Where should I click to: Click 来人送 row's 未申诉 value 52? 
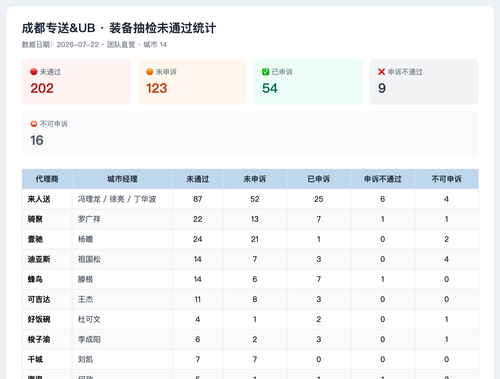[255, 199]
